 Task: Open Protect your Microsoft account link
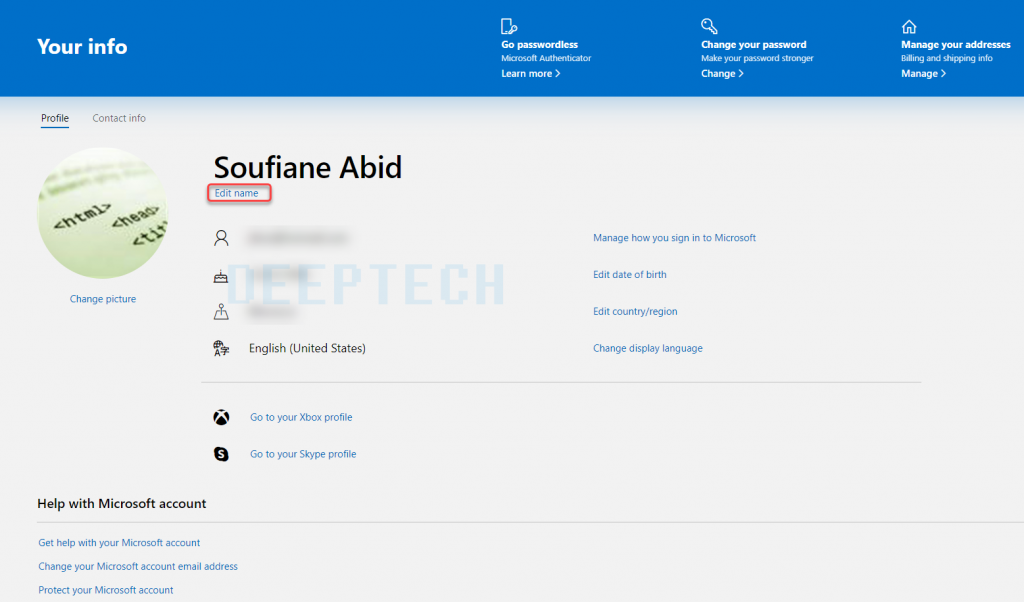pos(106,590)
